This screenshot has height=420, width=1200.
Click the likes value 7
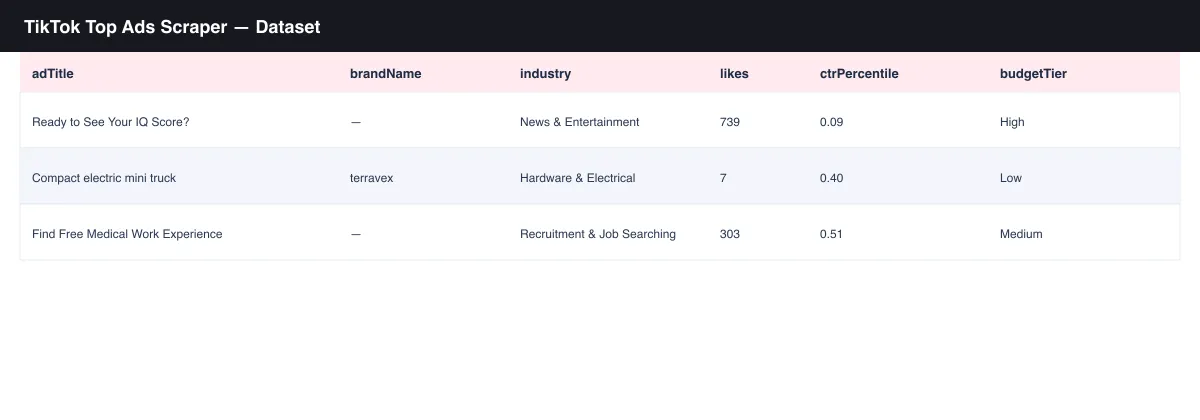point(723,178)
